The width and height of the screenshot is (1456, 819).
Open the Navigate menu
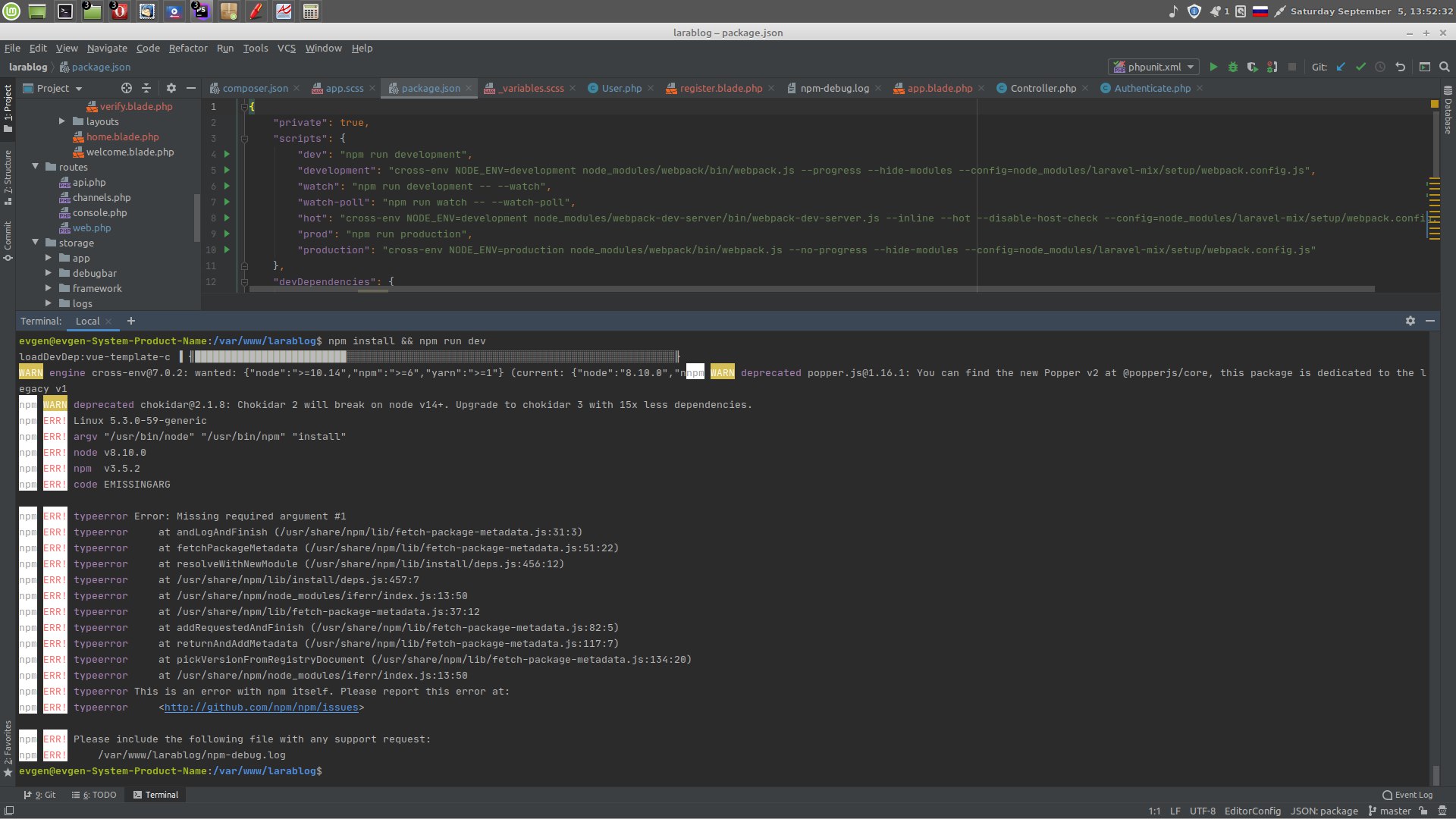107,48
